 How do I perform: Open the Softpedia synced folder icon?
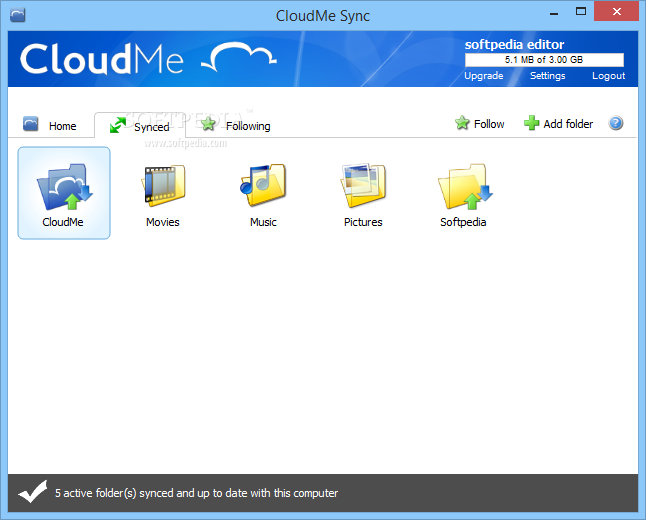pyautogui.click(x=465, y=187)
